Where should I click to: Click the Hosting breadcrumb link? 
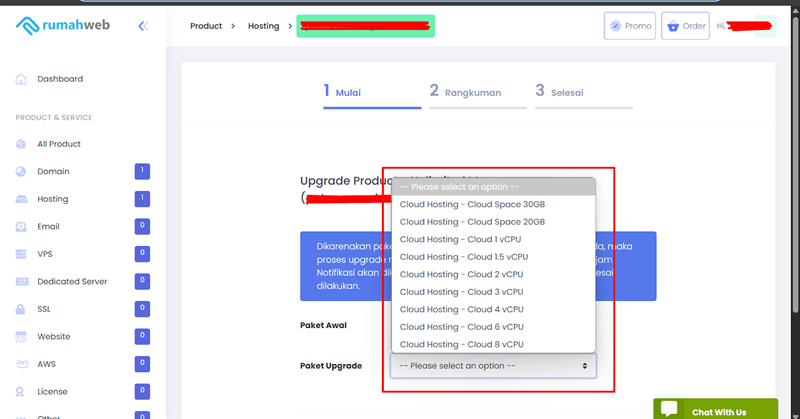pos(264,26)
